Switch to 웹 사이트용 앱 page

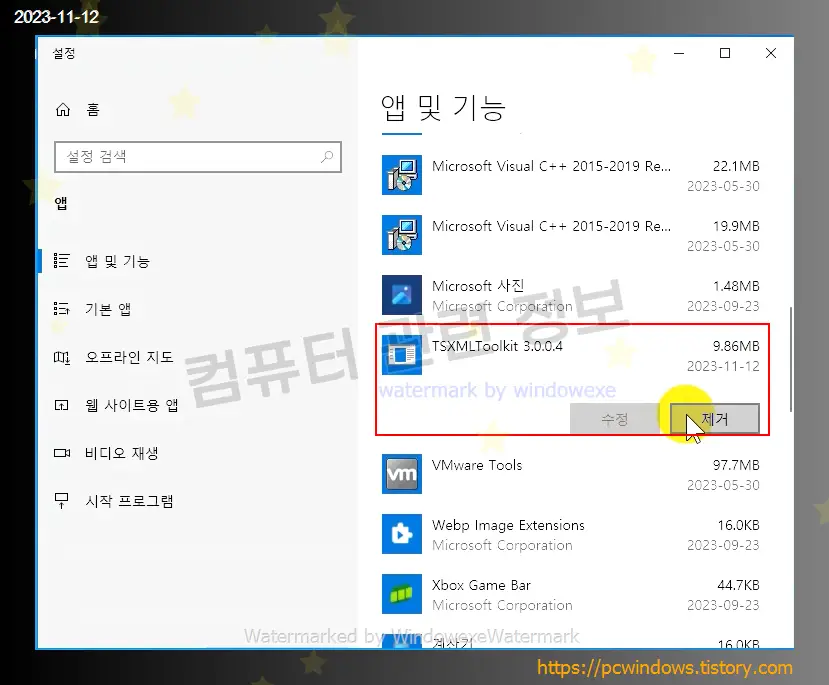[x=132, y=405]
